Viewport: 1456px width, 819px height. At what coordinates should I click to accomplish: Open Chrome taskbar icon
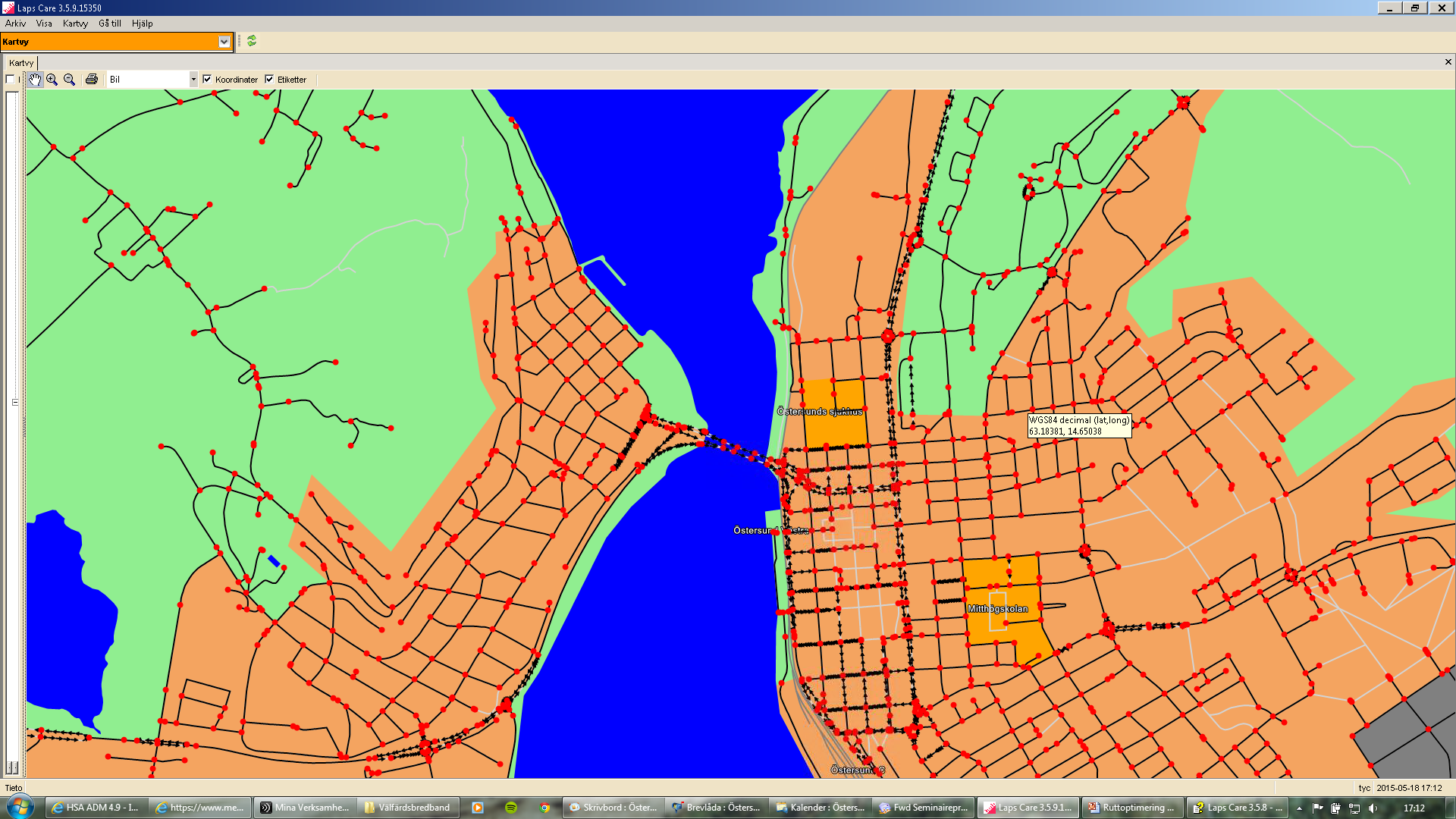pos(544,808)
